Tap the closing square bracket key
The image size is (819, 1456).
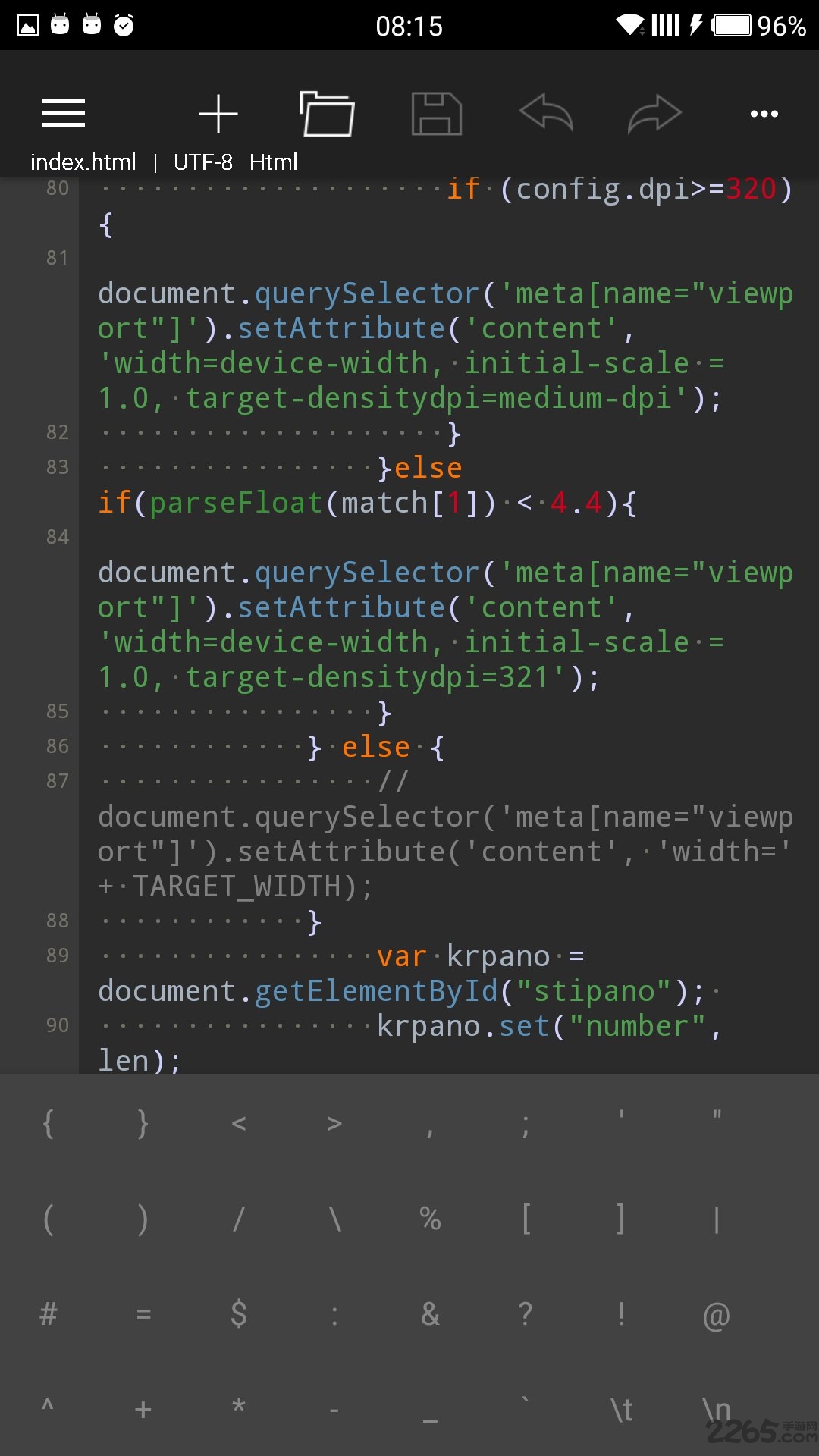tap(621, 1219)
